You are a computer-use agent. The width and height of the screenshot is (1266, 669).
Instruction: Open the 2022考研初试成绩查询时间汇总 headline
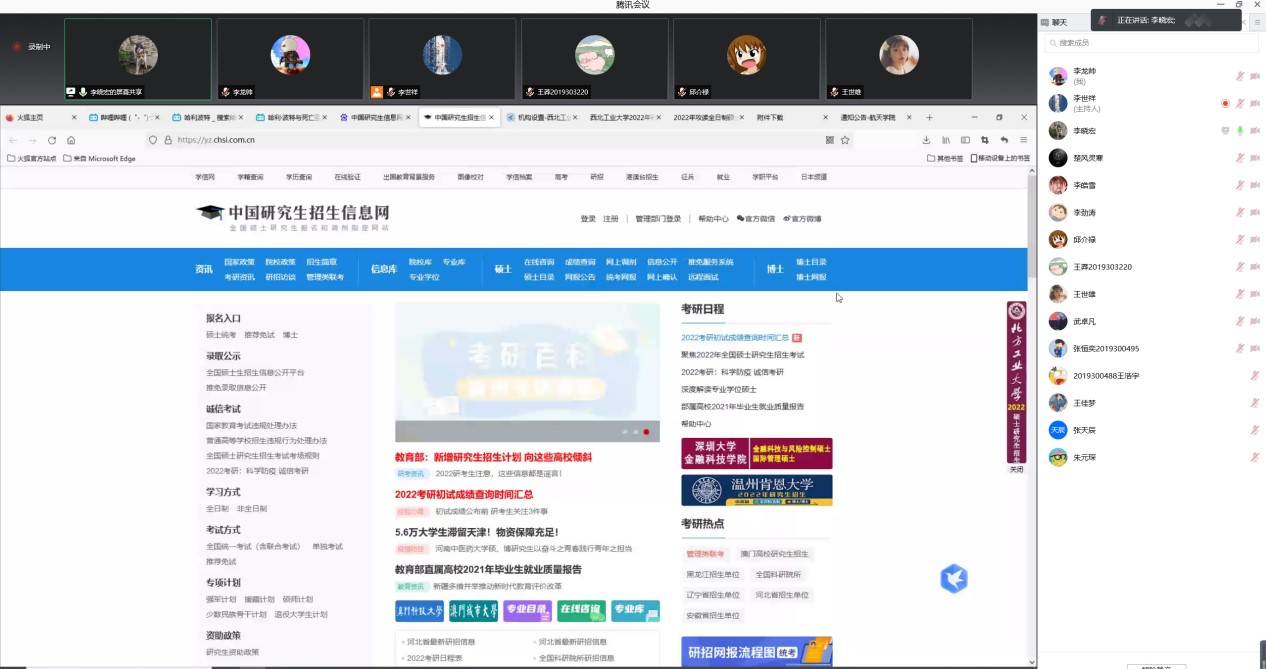(x=463, y=494)
